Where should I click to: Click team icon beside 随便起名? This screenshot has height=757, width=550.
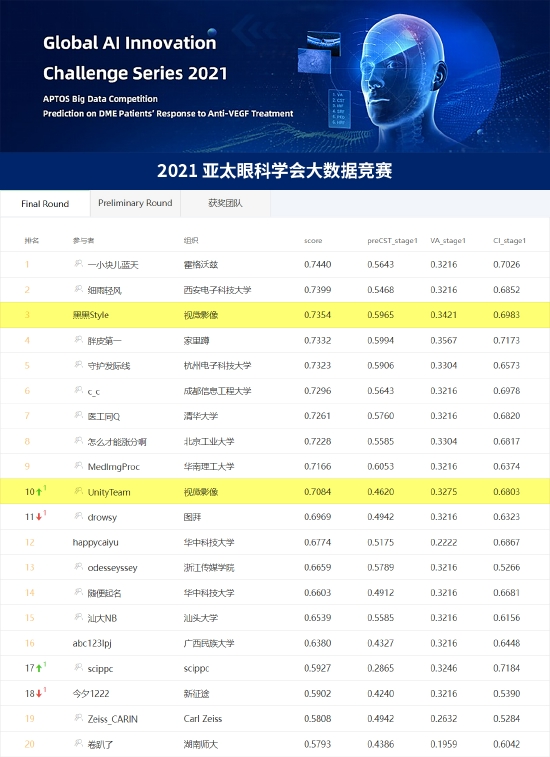[x=78, y=592]
